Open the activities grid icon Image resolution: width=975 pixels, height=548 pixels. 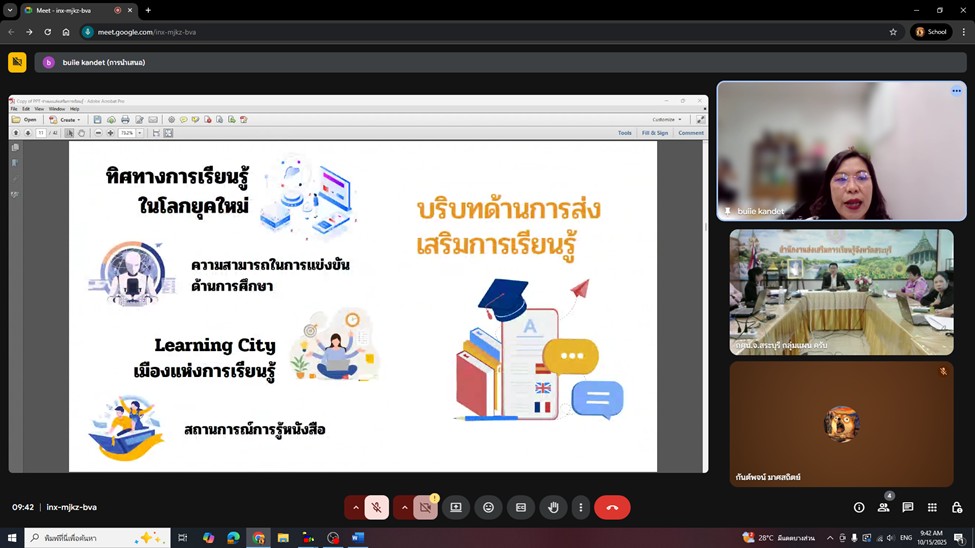[x=932, y=508]
